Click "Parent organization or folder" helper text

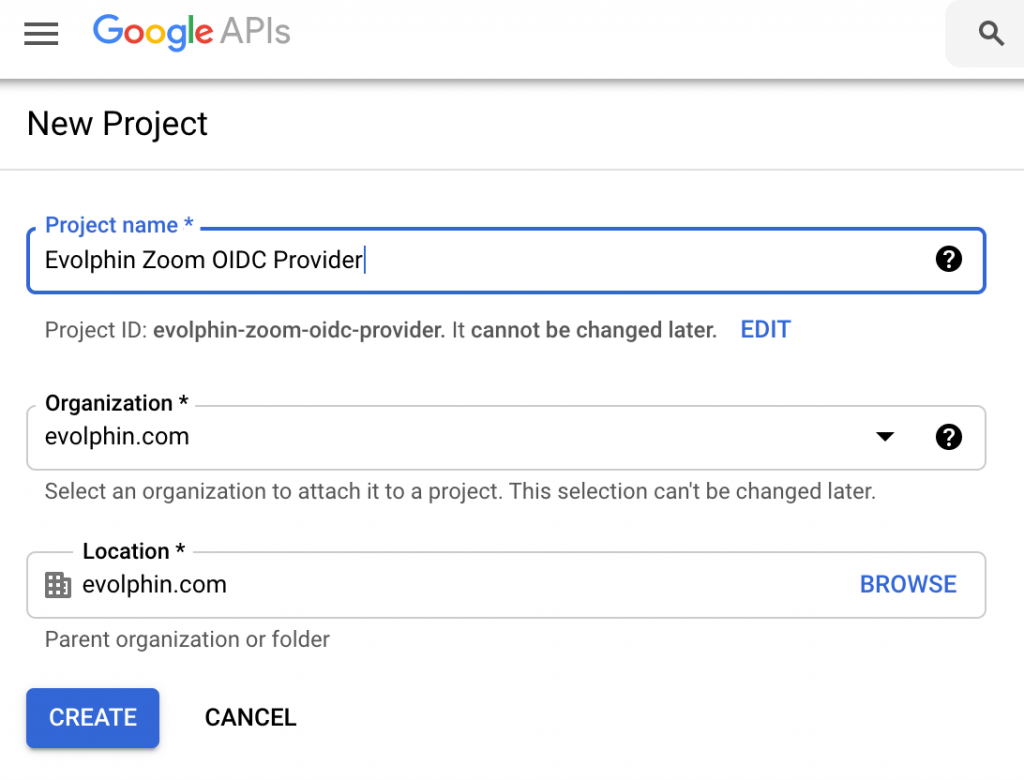coord(187,639)
